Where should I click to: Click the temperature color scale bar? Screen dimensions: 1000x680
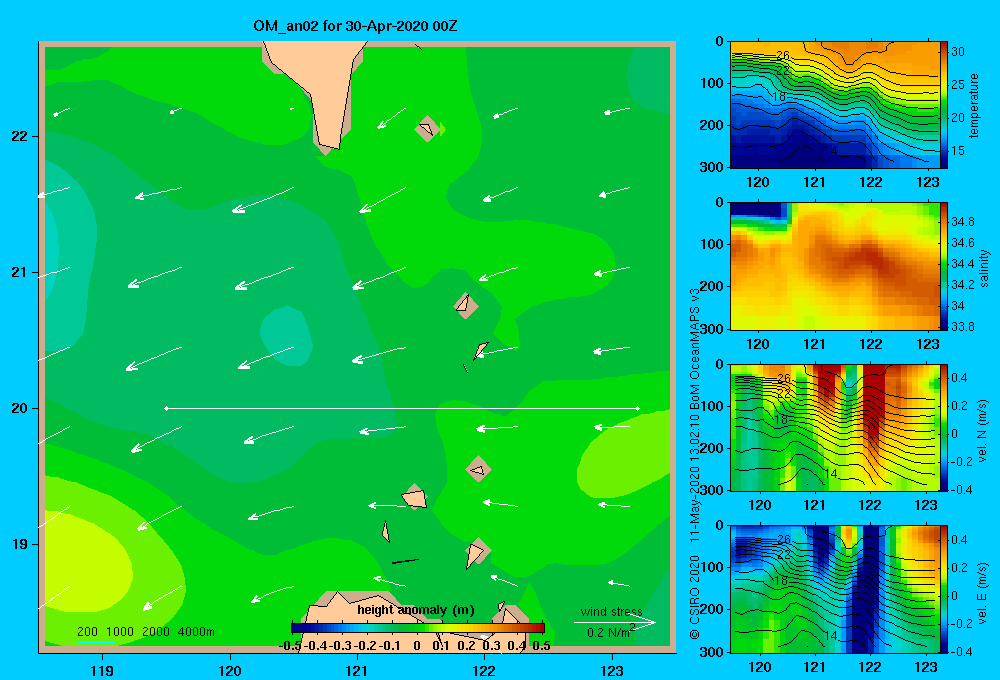(944, 105)
